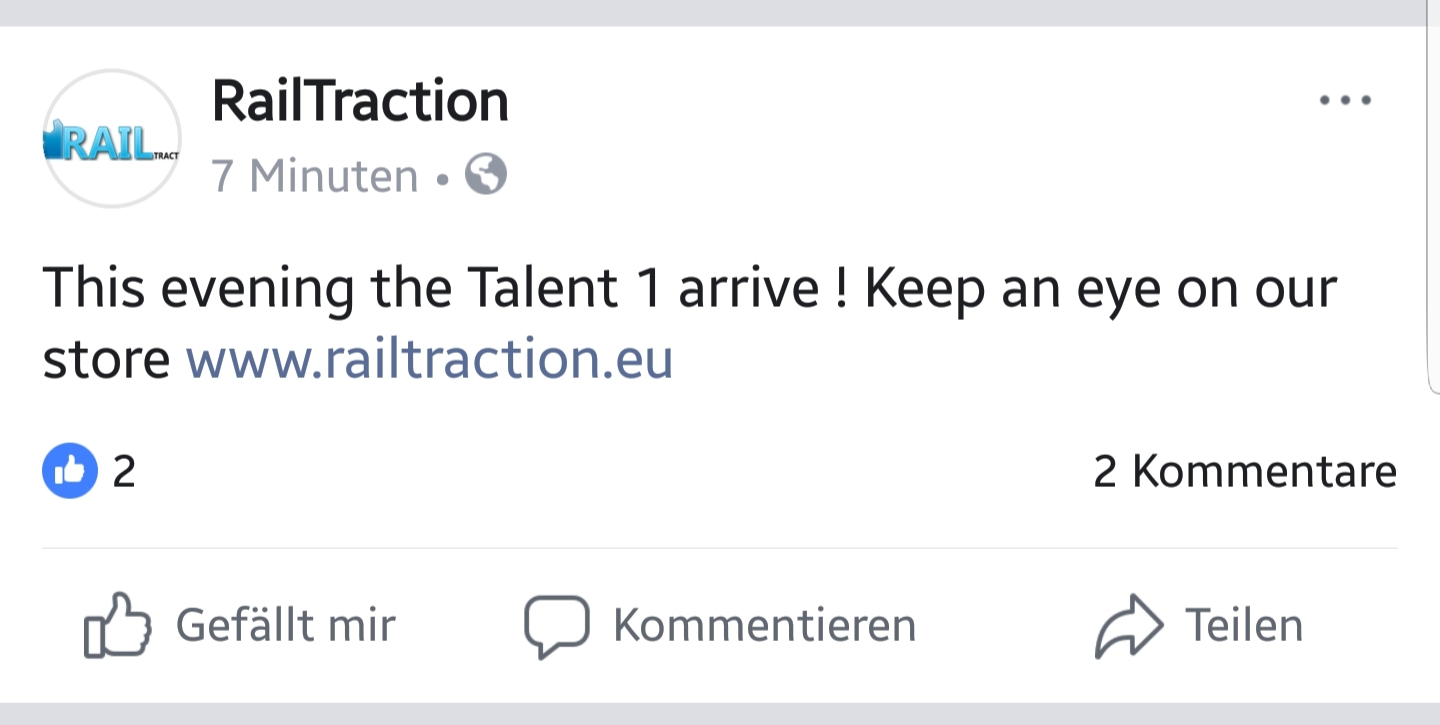This screenshot has width=1440, height=725.
Task: Open the RailTraction page name
Action: click(x=360, y=102)
